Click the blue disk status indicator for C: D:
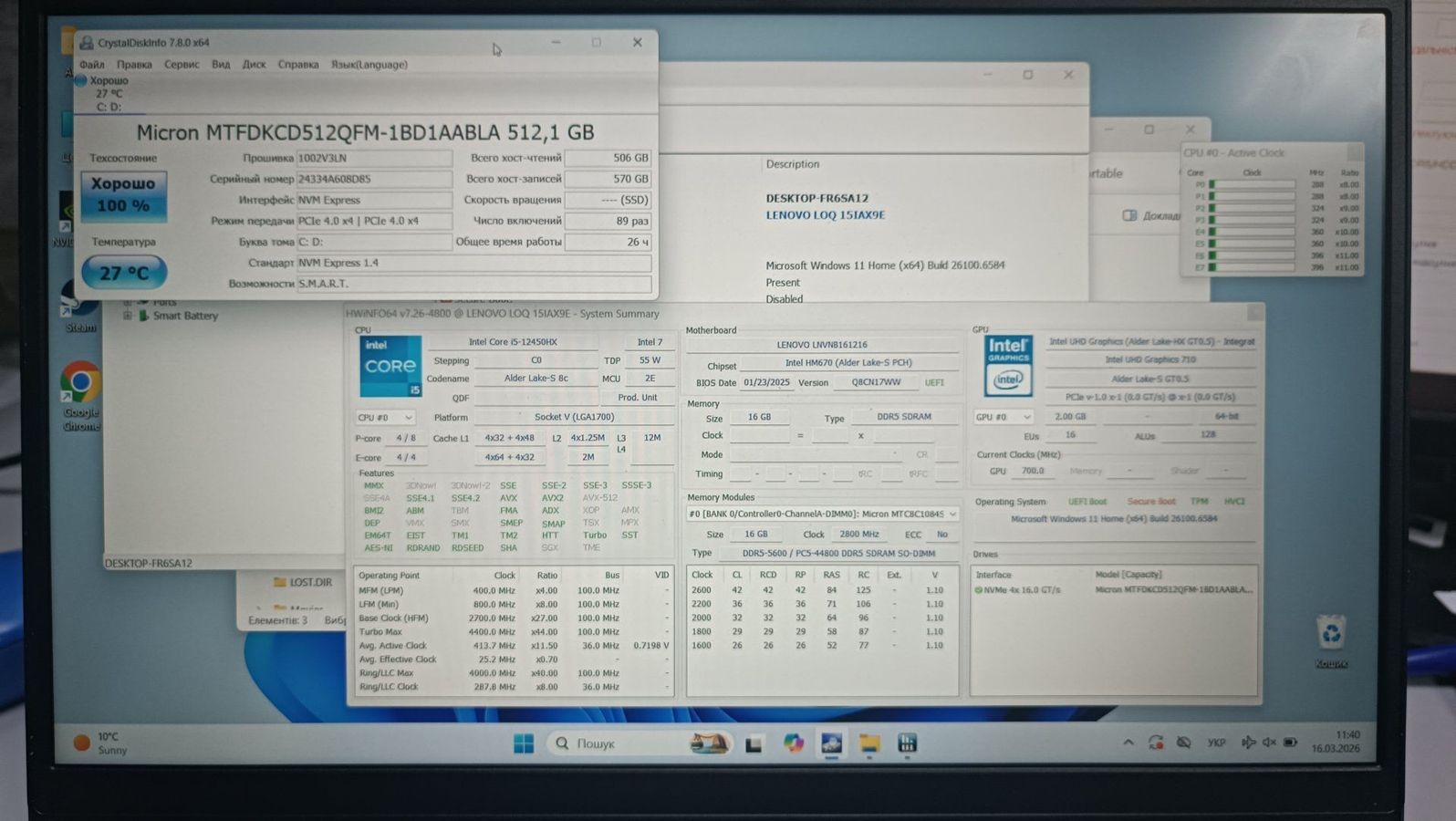The width and height of the screenshot is (1456, 821). point(81,81)
